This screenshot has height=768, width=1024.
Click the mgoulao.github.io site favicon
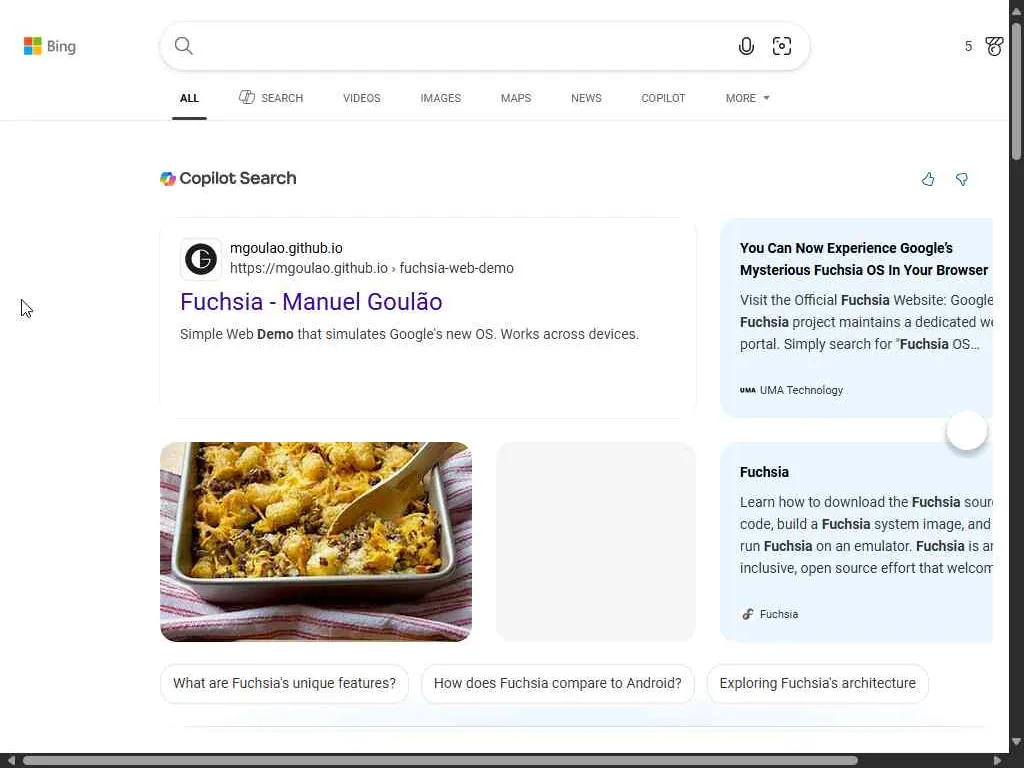click(201, 259)
